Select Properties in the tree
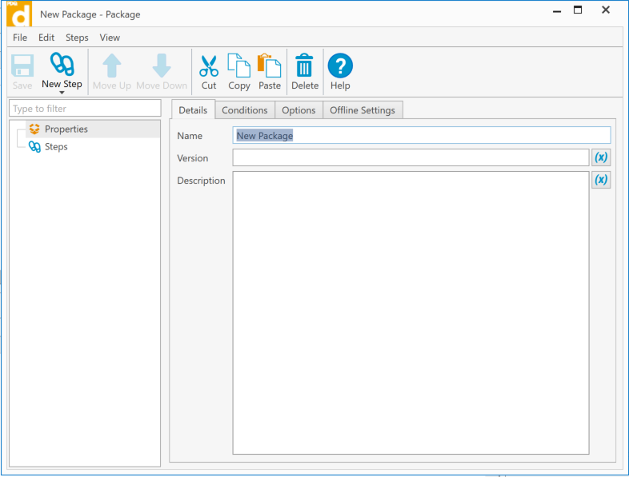The width and height of the screenshot is (630, 478). point(66,129)
